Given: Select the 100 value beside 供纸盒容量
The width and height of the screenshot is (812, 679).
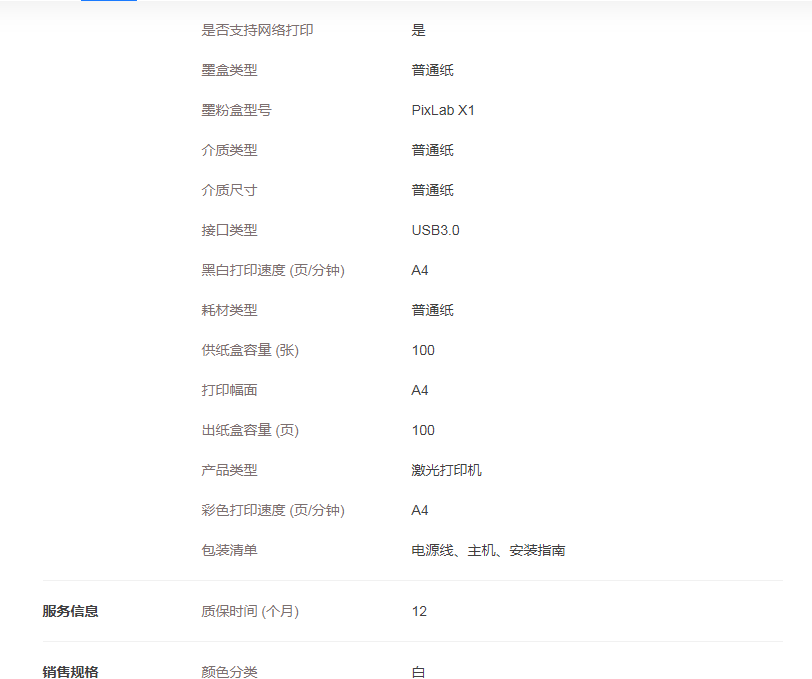Looking at the screenshot, I should [x=423, y=350].
